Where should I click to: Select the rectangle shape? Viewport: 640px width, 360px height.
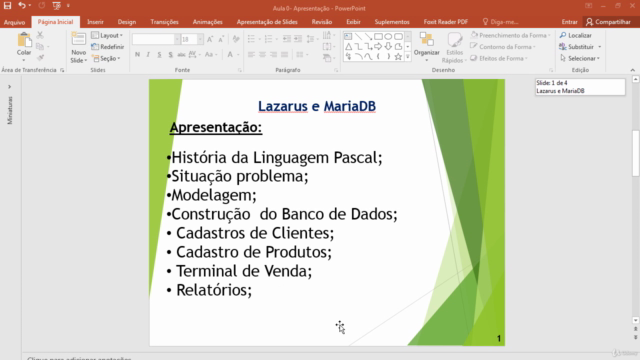[x=378, y=36]
